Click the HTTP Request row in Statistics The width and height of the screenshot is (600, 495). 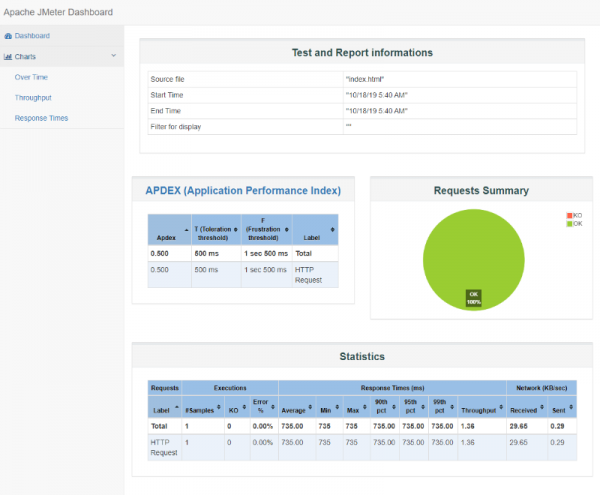click(163, 446)
